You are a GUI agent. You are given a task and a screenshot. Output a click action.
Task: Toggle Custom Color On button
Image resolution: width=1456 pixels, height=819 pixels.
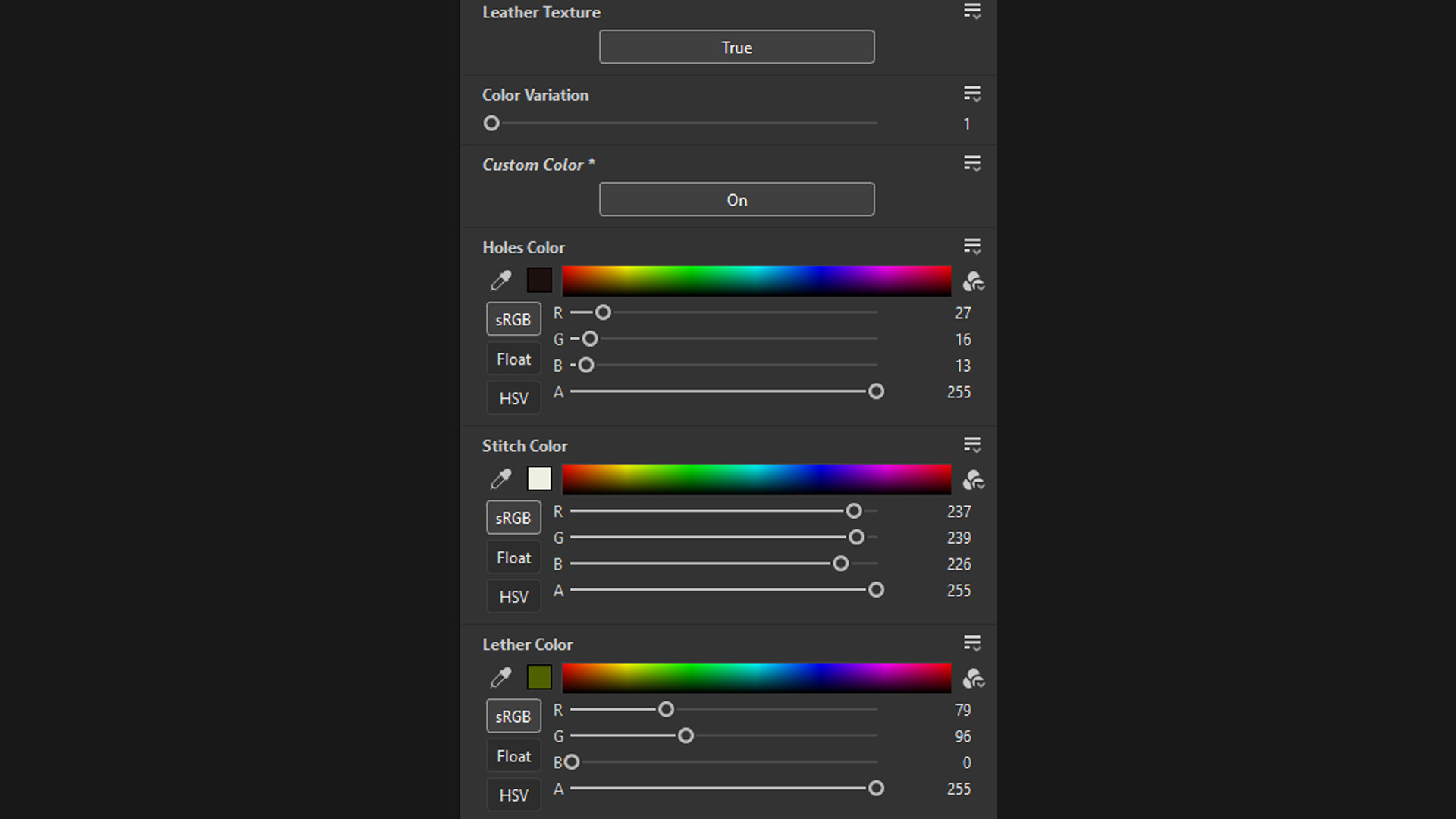tap(736, 199)
